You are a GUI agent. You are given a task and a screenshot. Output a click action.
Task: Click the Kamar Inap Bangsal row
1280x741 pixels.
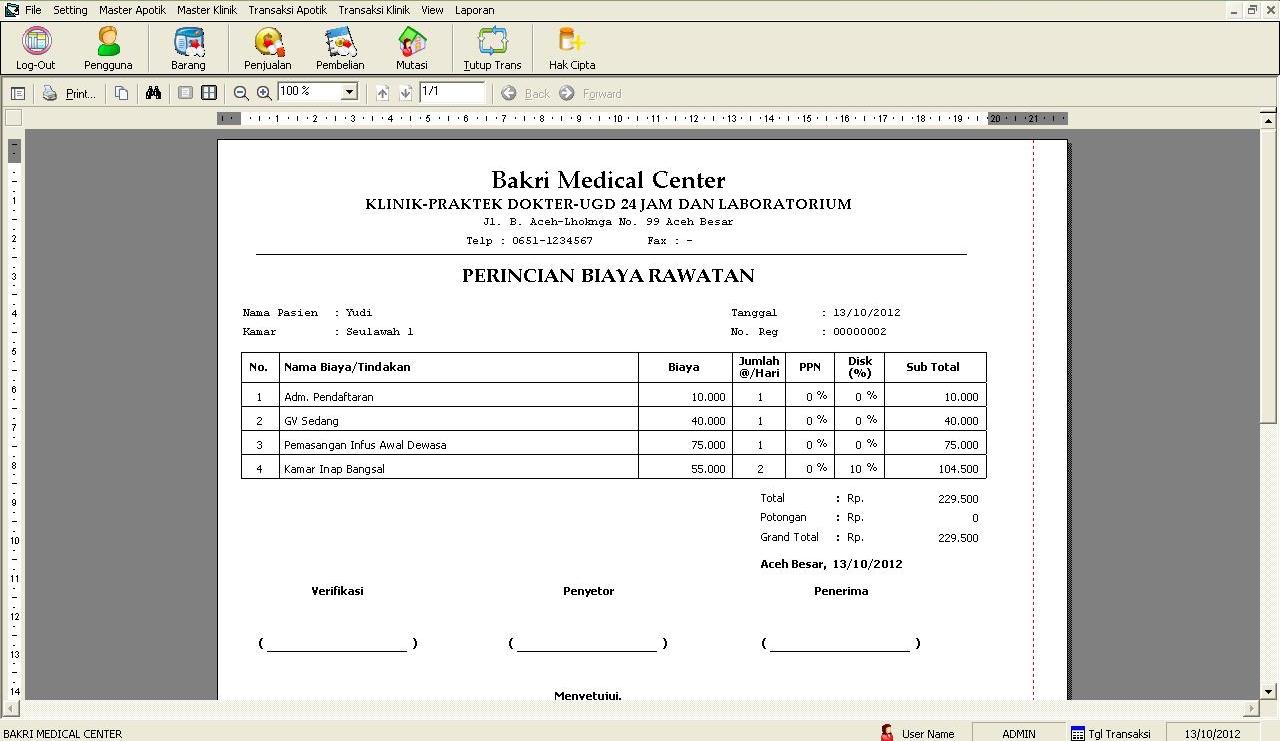coord(334,469)
